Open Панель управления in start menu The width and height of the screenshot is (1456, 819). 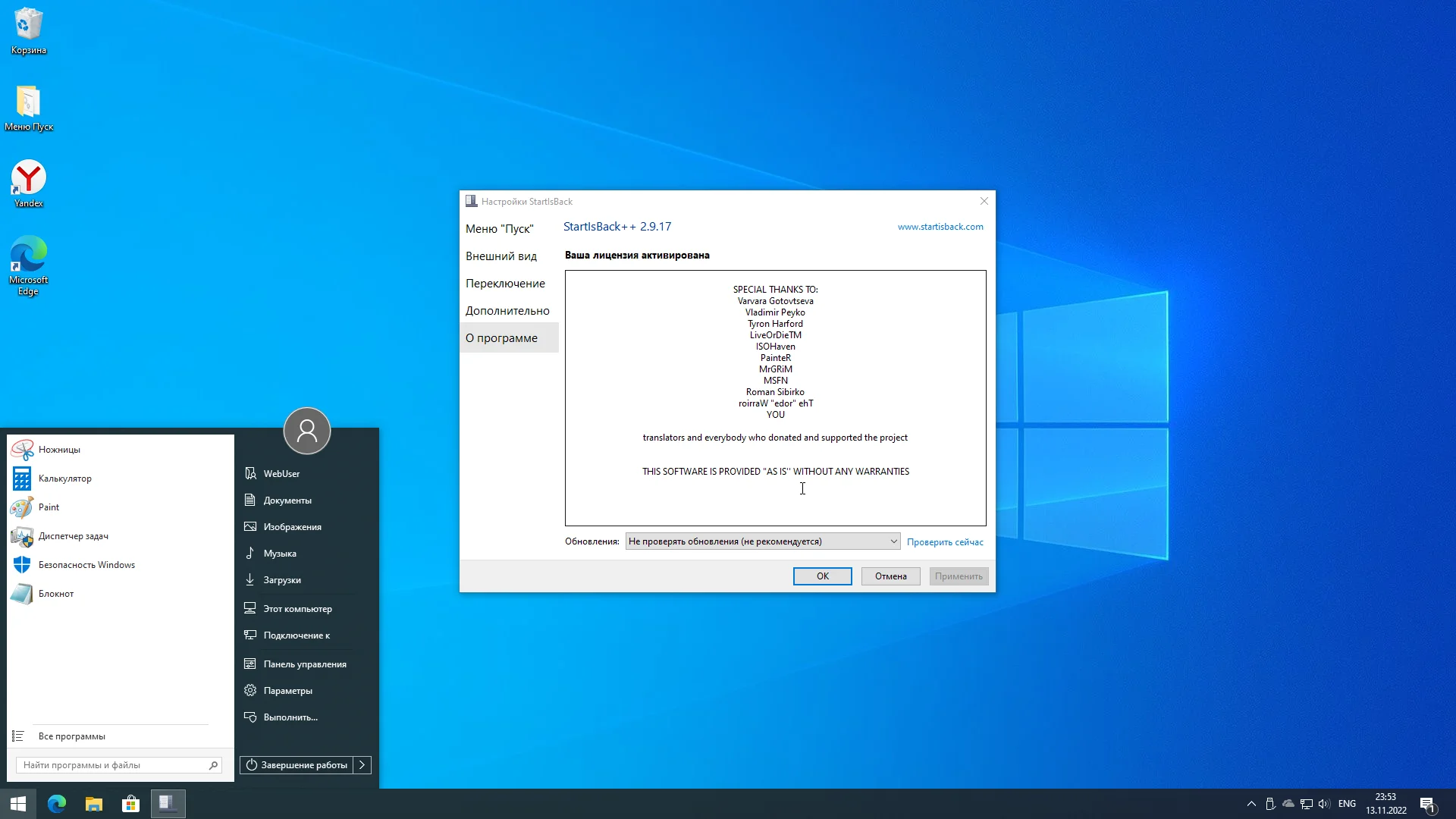pyautogui.click(x=304, y=664)
